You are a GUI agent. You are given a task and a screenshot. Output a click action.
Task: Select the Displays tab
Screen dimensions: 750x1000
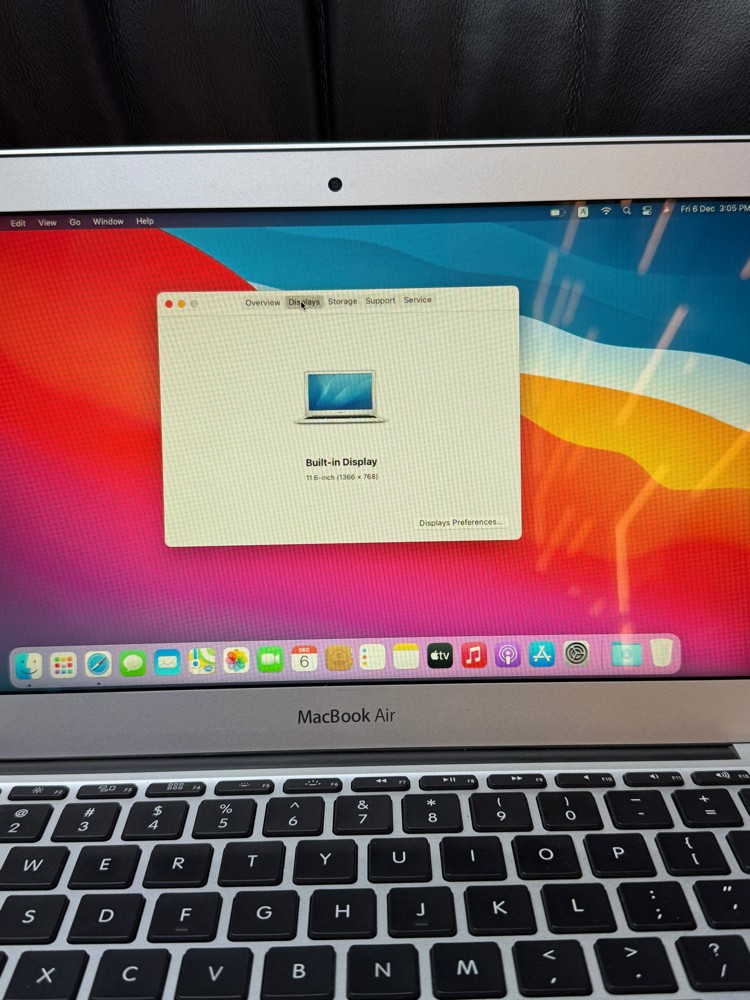coord(304,302)
